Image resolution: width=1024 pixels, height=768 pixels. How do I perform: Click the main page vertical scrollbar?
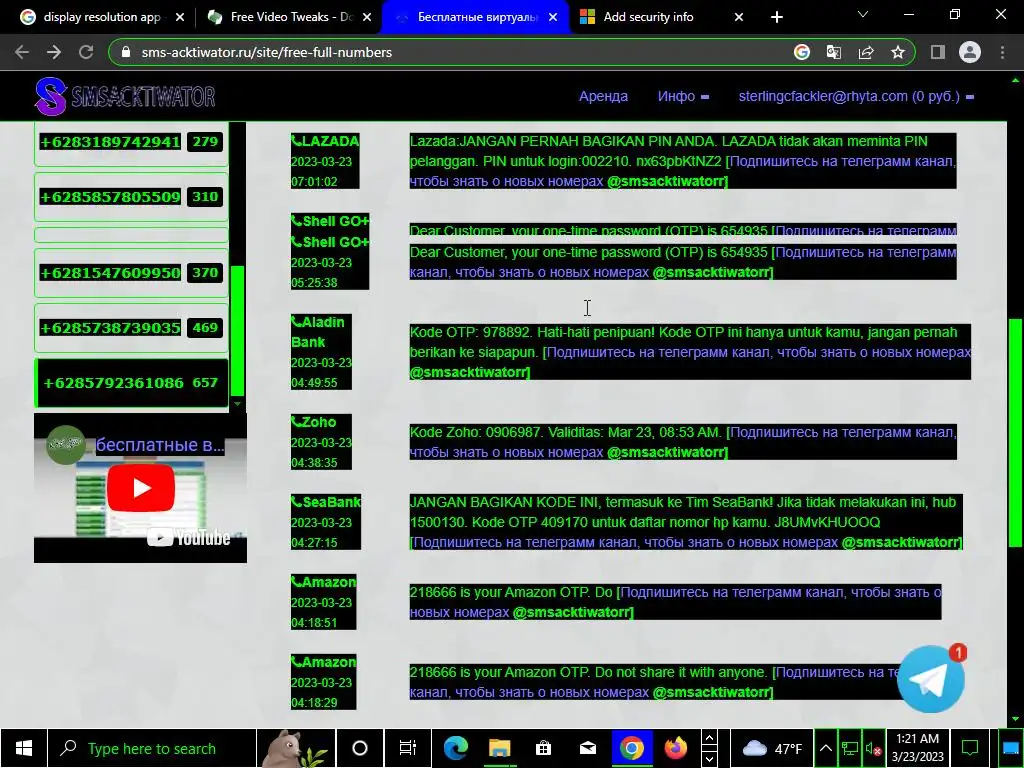click(1016, 432)
